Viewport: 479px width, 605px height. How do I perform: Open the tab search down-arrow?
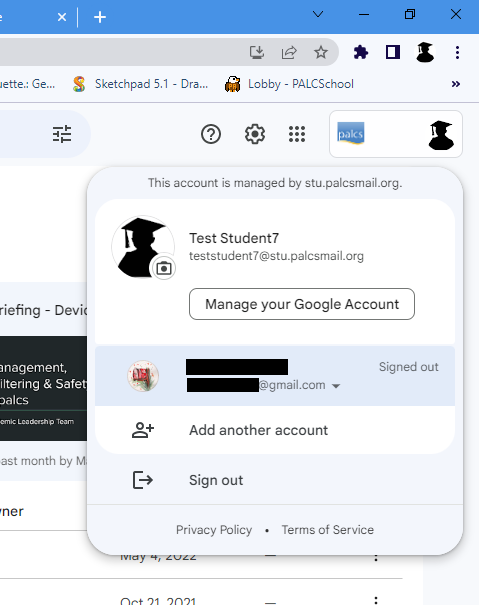coord(318,14)
